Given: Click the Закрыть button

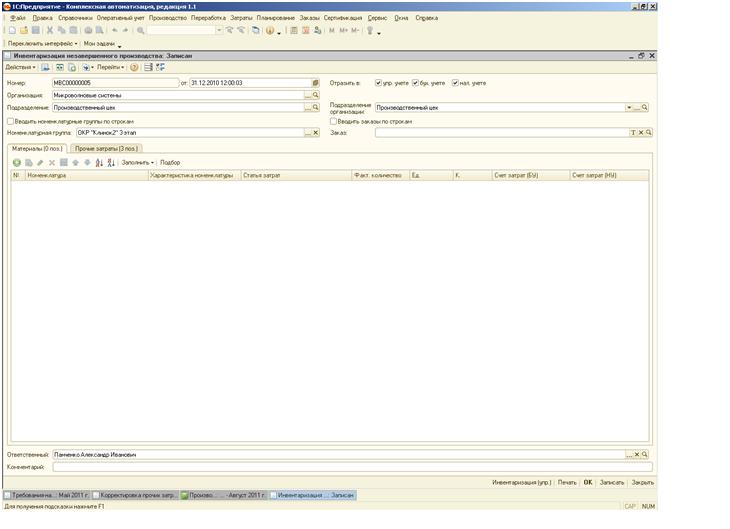Looking at the screenshot, I should point(642,482).
